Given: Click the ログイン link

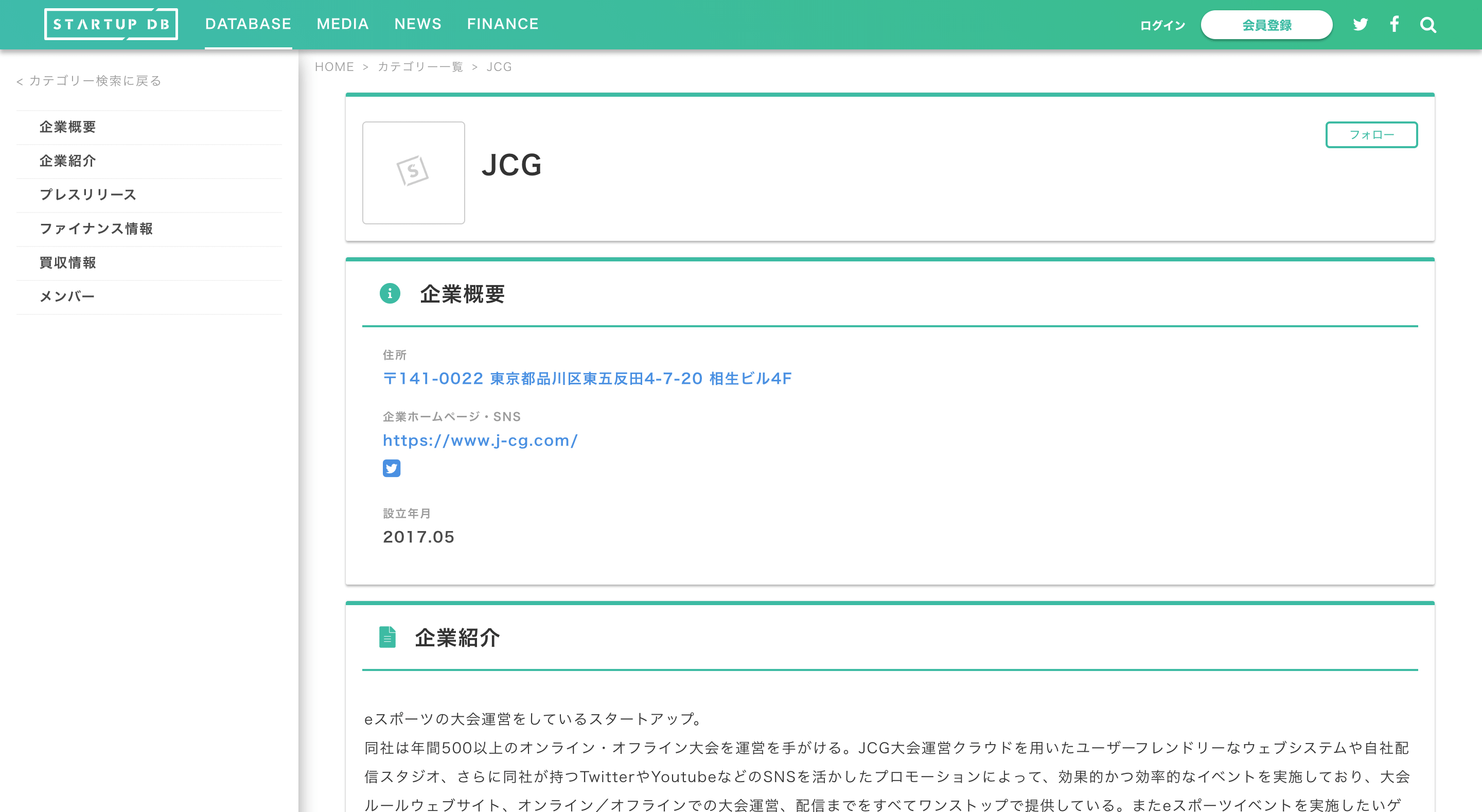Looking at the screenshot, I should tap(1162, 25).
